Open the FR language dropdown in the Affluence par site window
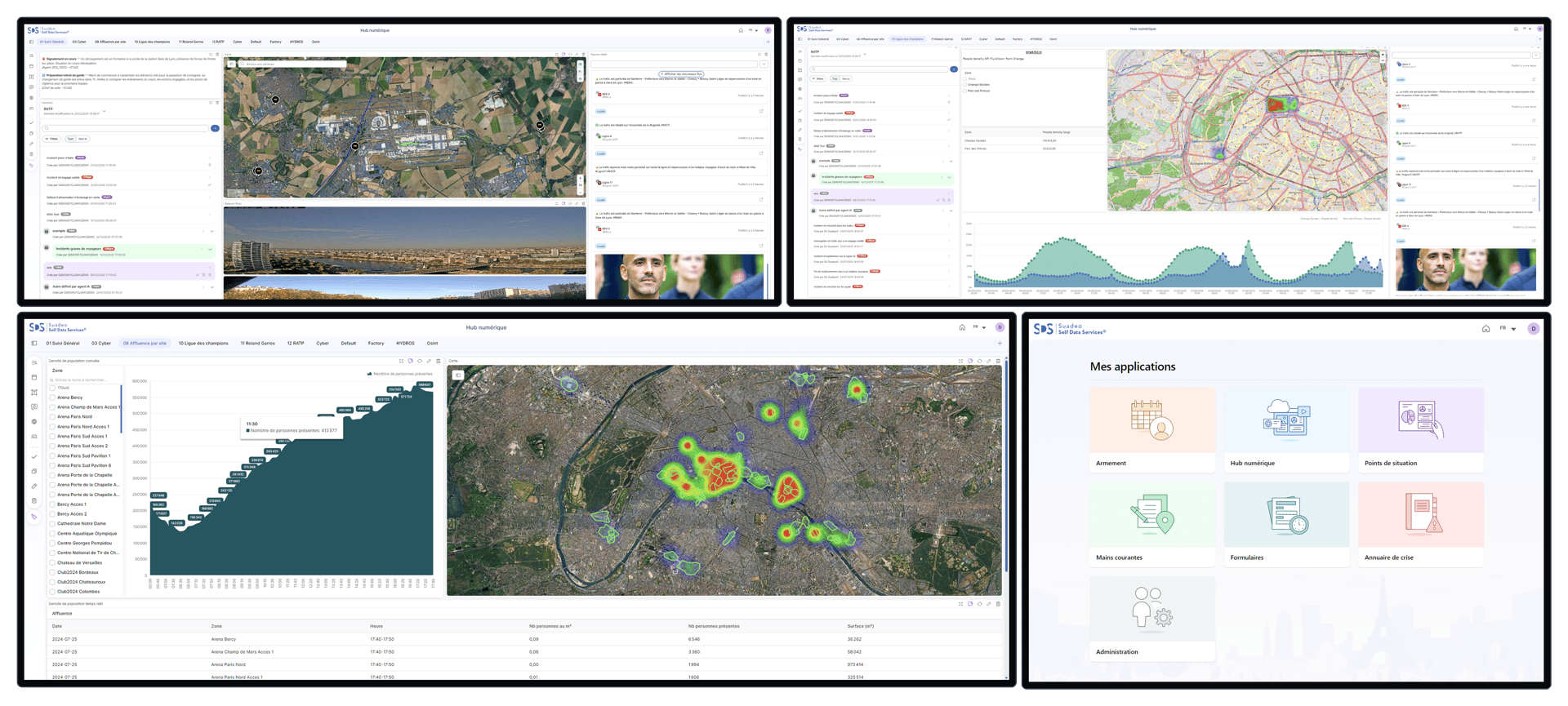The image size is (1568, 706). click(x=979, y=328)
